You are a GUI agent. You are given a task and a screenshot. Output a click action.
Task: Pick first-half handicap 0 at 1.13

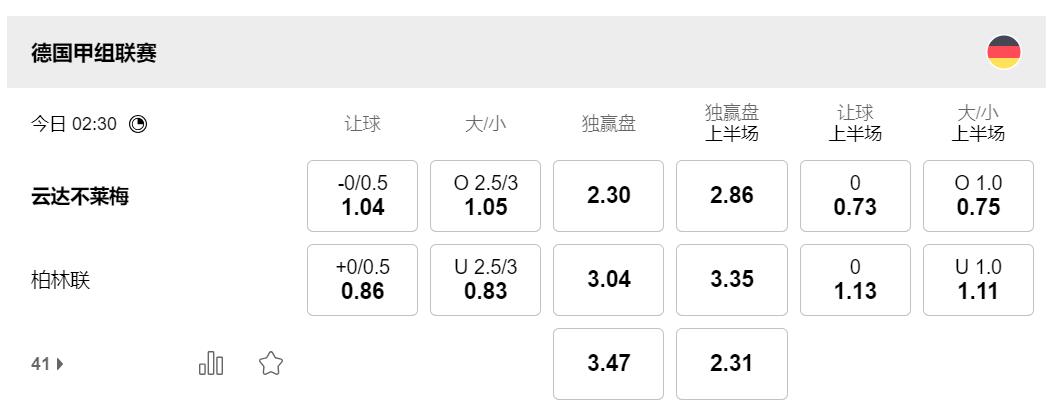[x=855, y=280]
